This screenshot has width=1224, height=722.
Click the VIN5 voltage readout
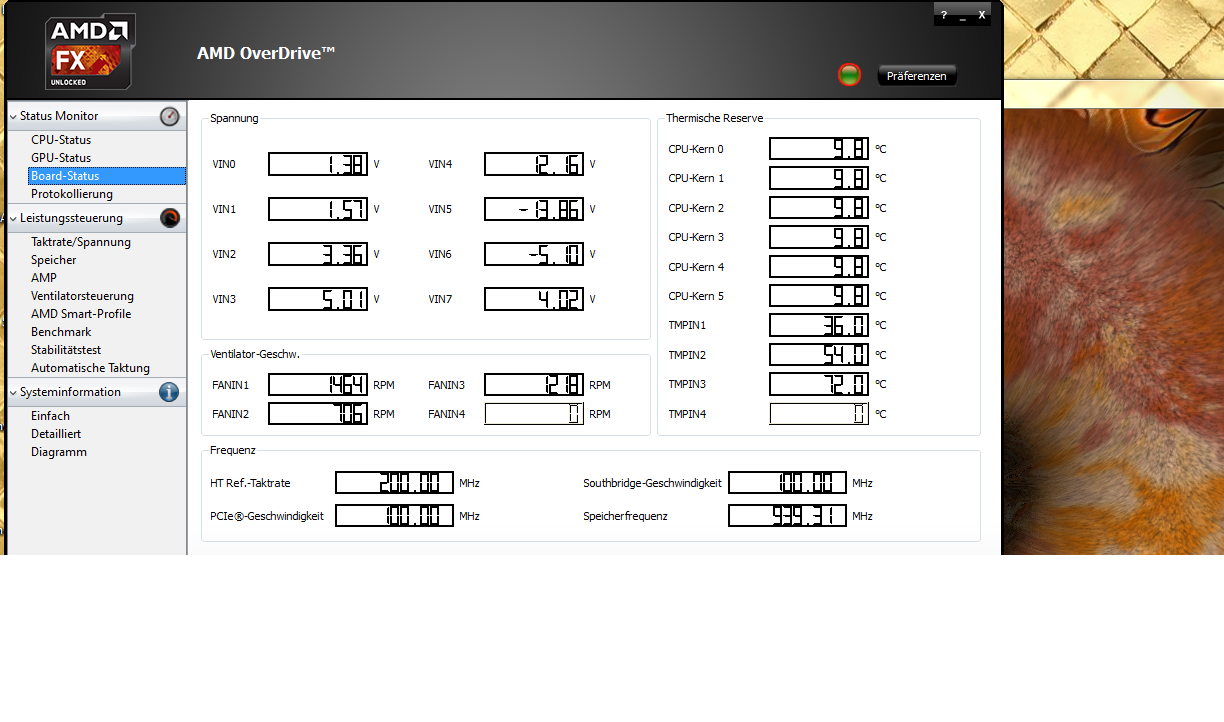[x=534, y=209]
